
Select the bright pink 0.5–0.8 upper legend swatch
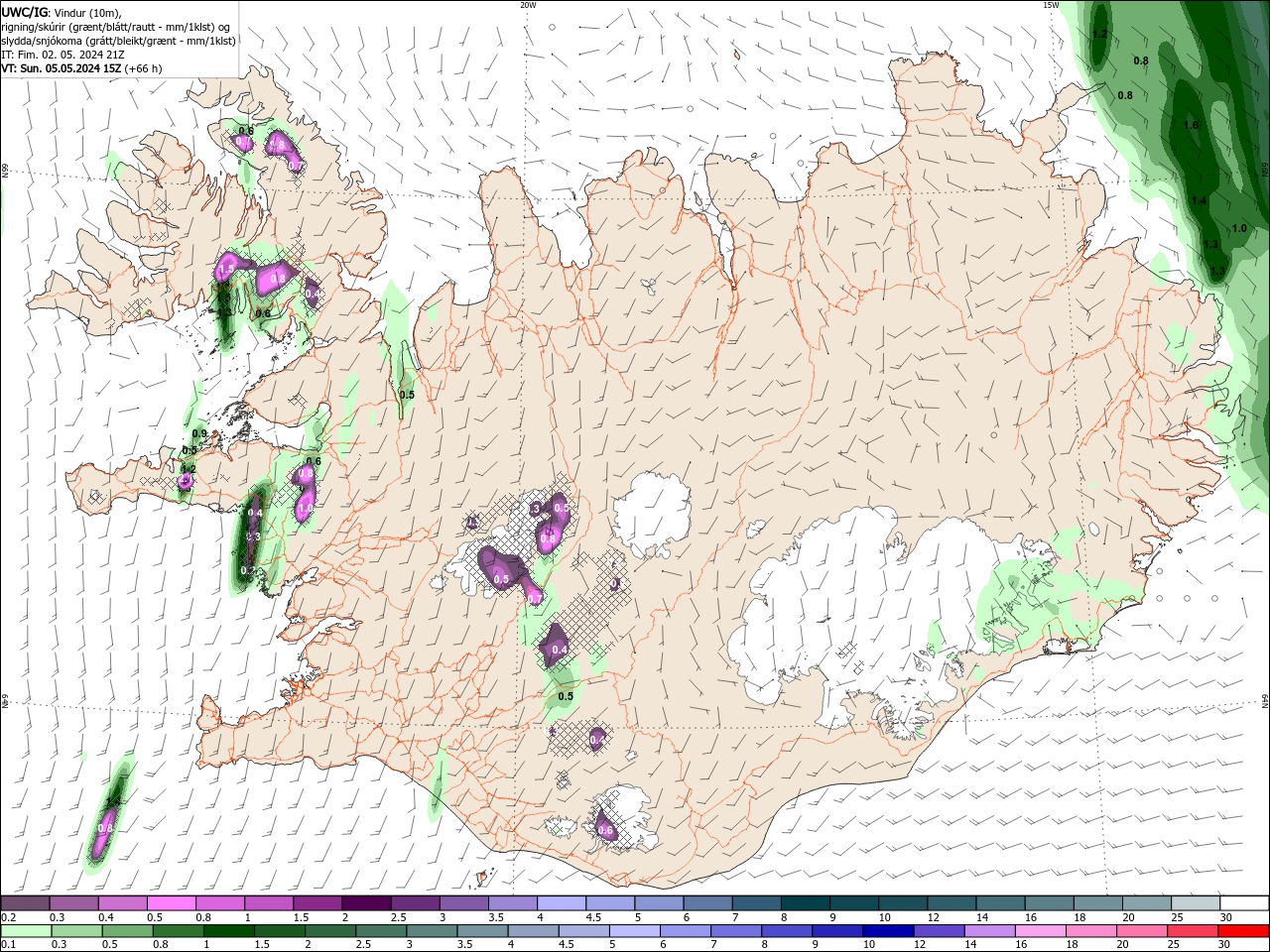tap(172, 902)
